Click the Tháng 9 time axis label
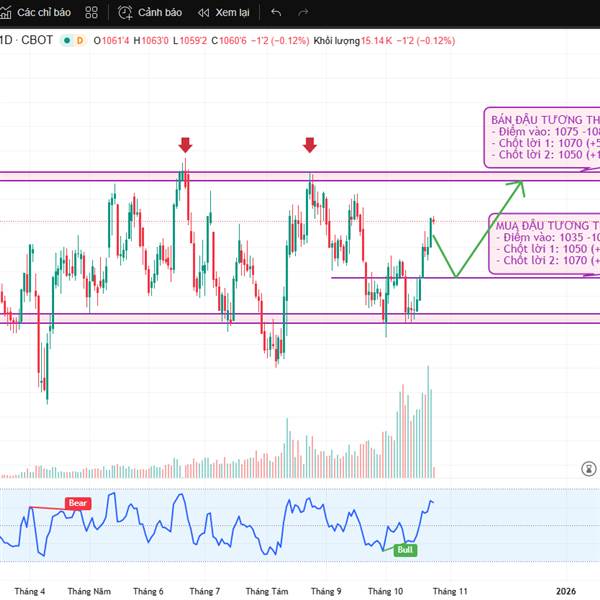This screenshot has width=600, height=600. pos(326,591)
